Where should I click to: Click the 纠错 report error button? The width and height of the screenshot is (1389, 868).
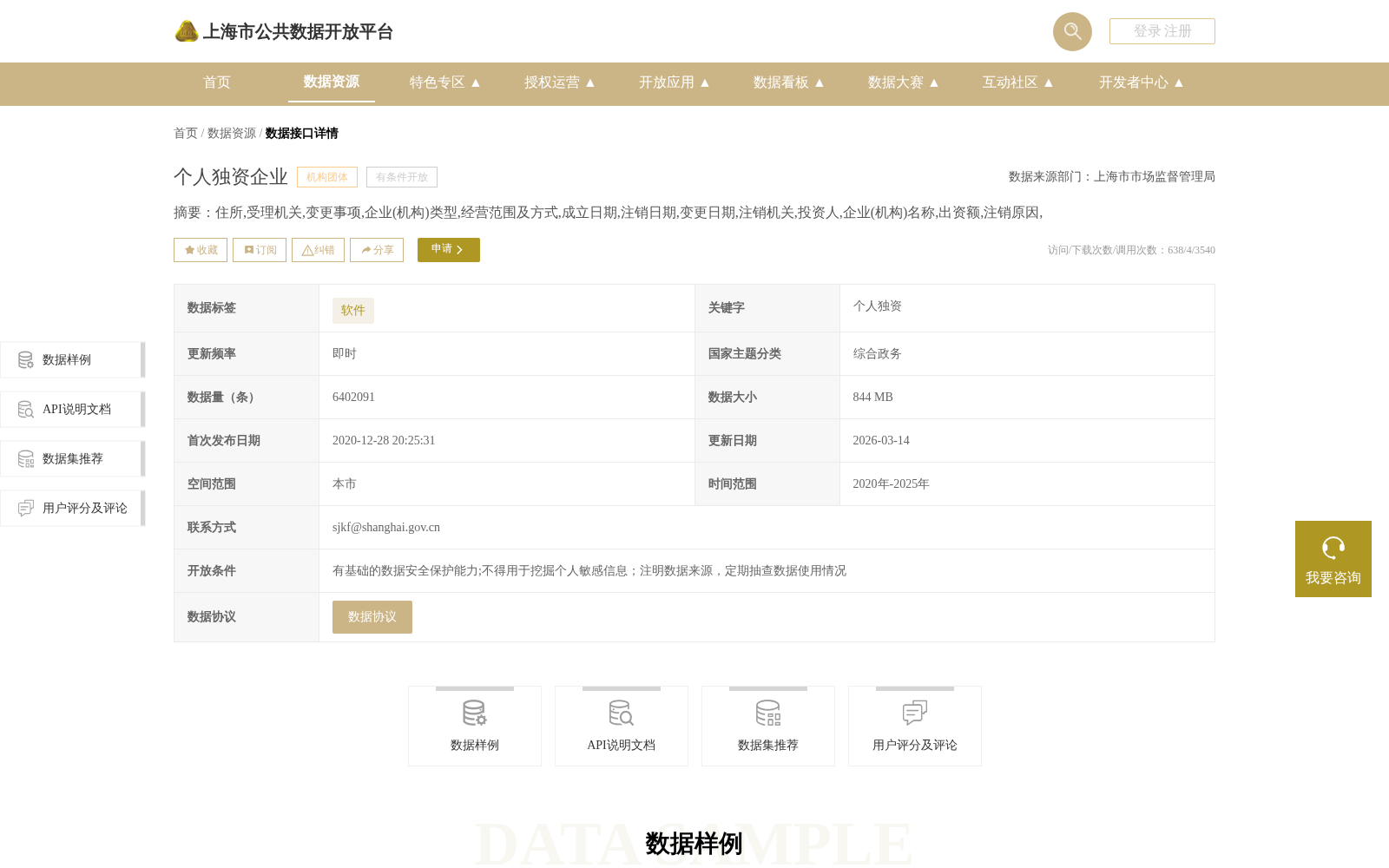[318, 250]
